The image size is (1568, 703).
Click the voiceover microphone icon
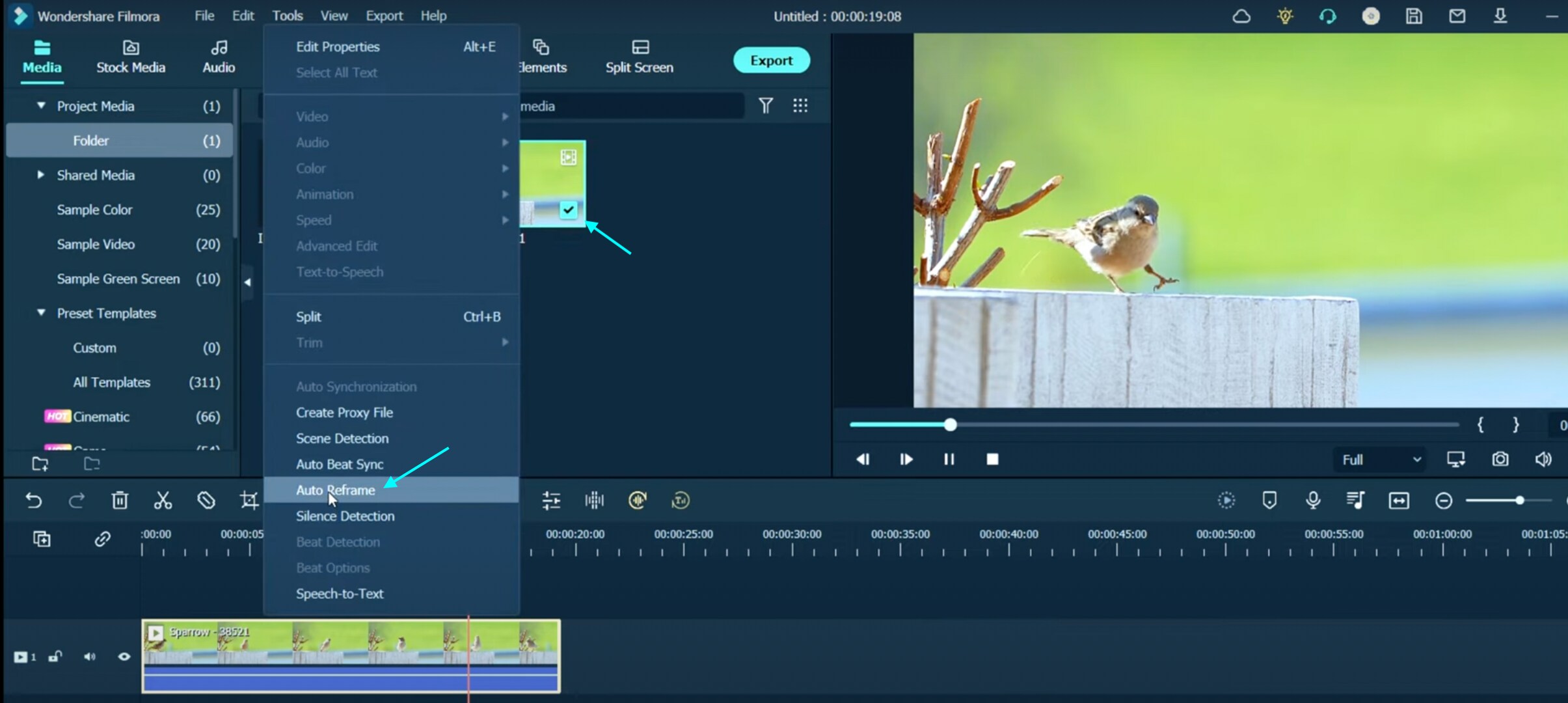1313,501
